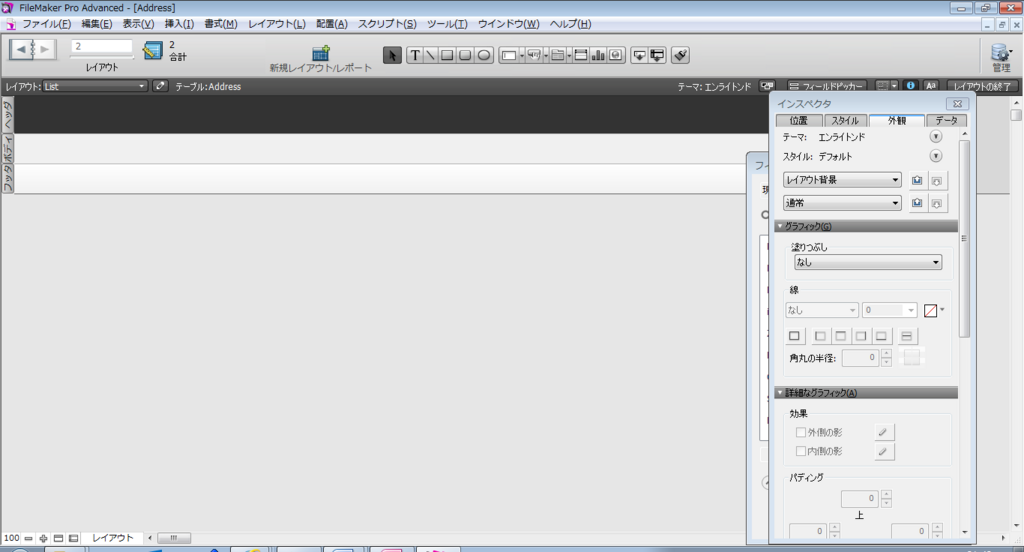1024x552 pixels.
Task: Switch to the データ tab
Action: 946,120
